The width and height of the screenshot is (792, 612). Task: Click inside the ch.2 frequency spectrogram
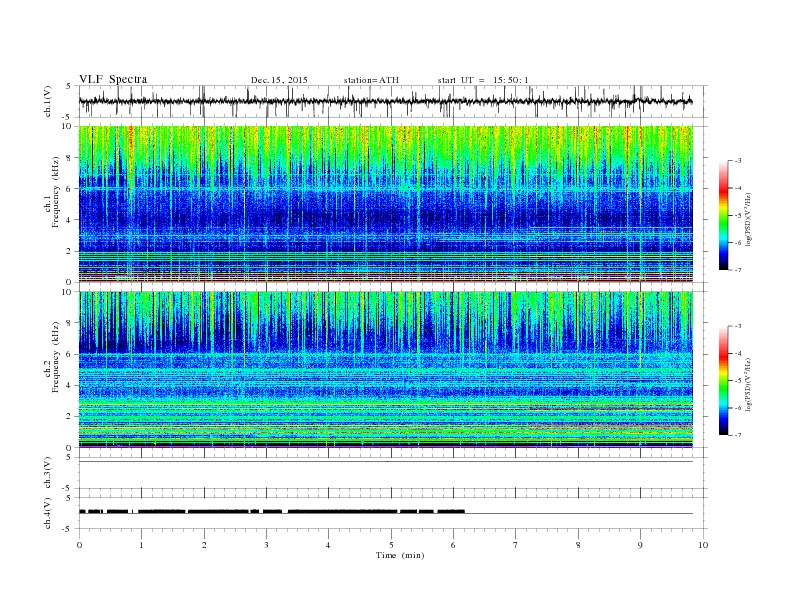pyautogui.click(x=385, y=369)
